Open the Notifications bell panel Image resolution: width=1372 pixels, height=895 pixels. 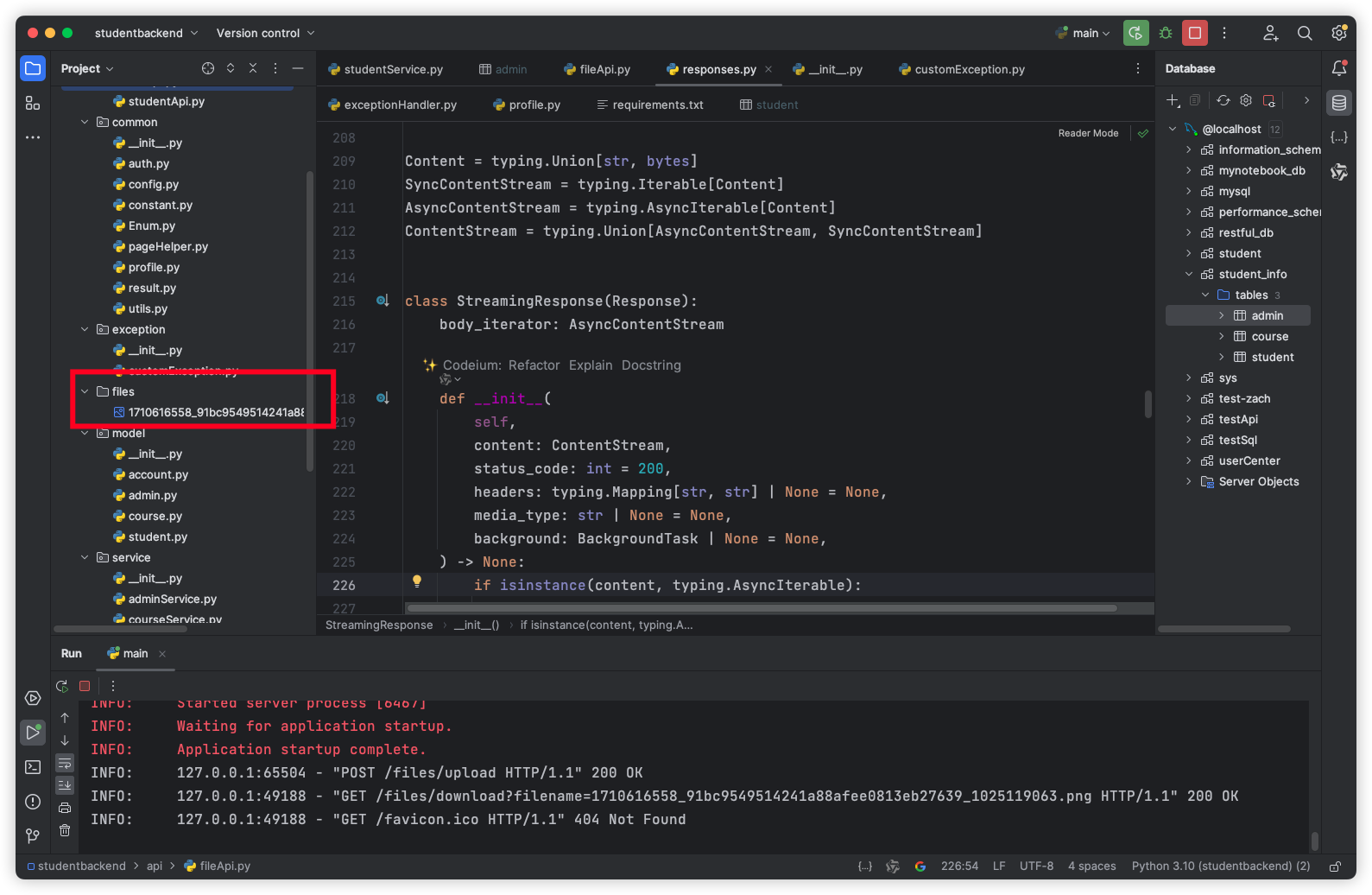point(1339,68)
